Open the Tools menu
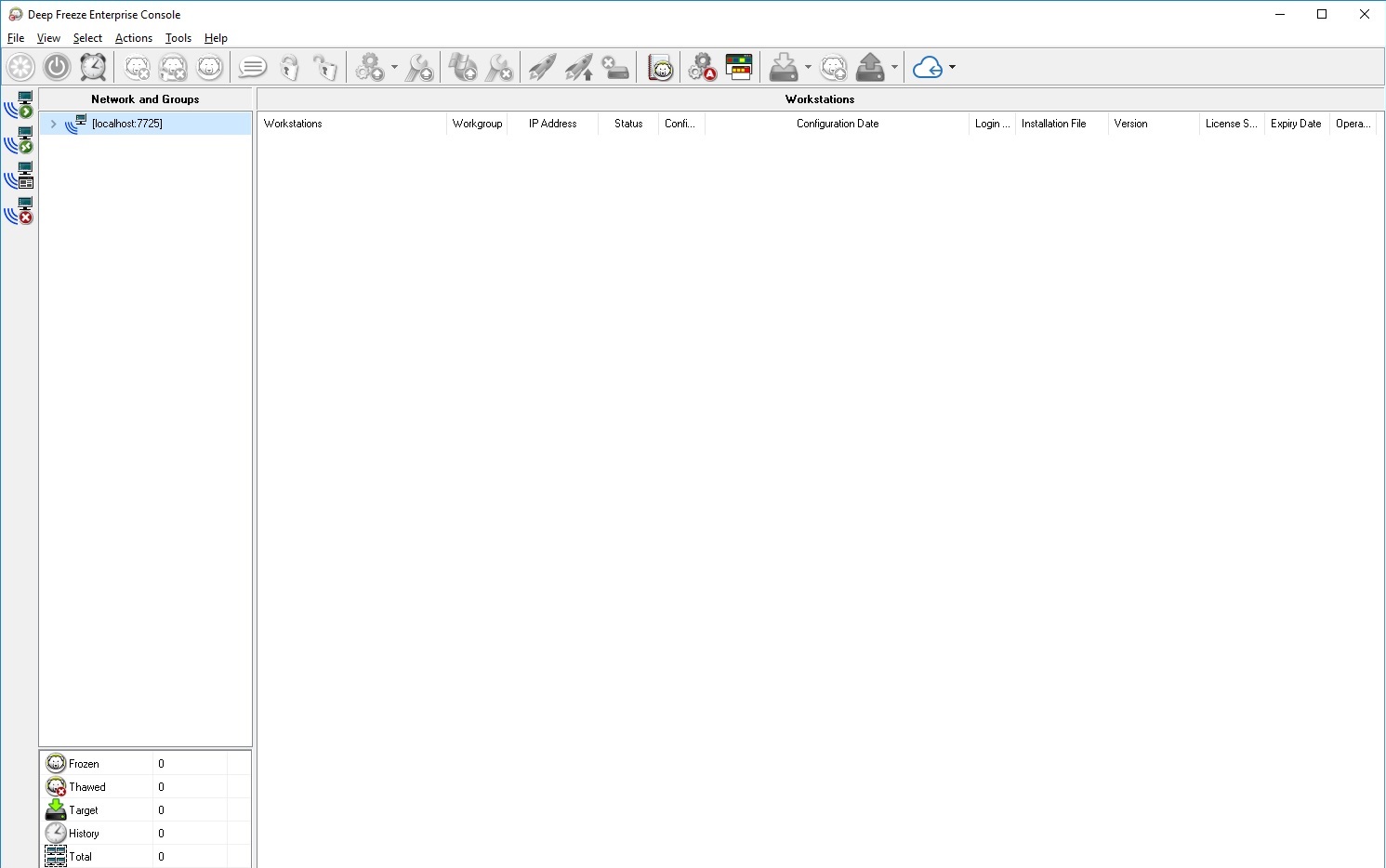1386x868 pixels. coord(178,38)
